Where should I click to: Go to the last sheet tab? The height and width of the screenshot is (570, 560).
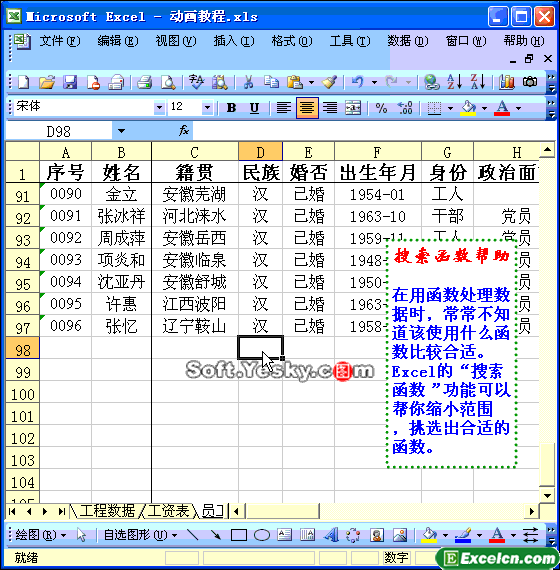[x=61, y=511]
